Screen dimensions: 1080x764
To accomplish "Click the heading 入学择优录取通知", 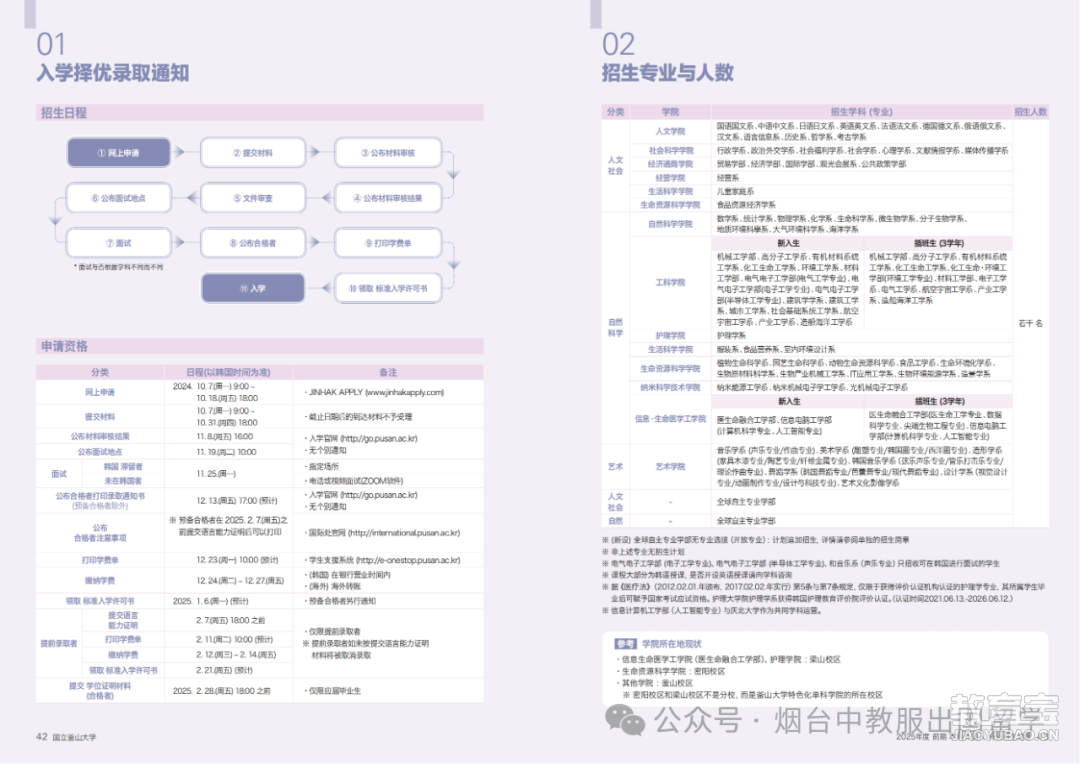I will [x=113, y=73].
